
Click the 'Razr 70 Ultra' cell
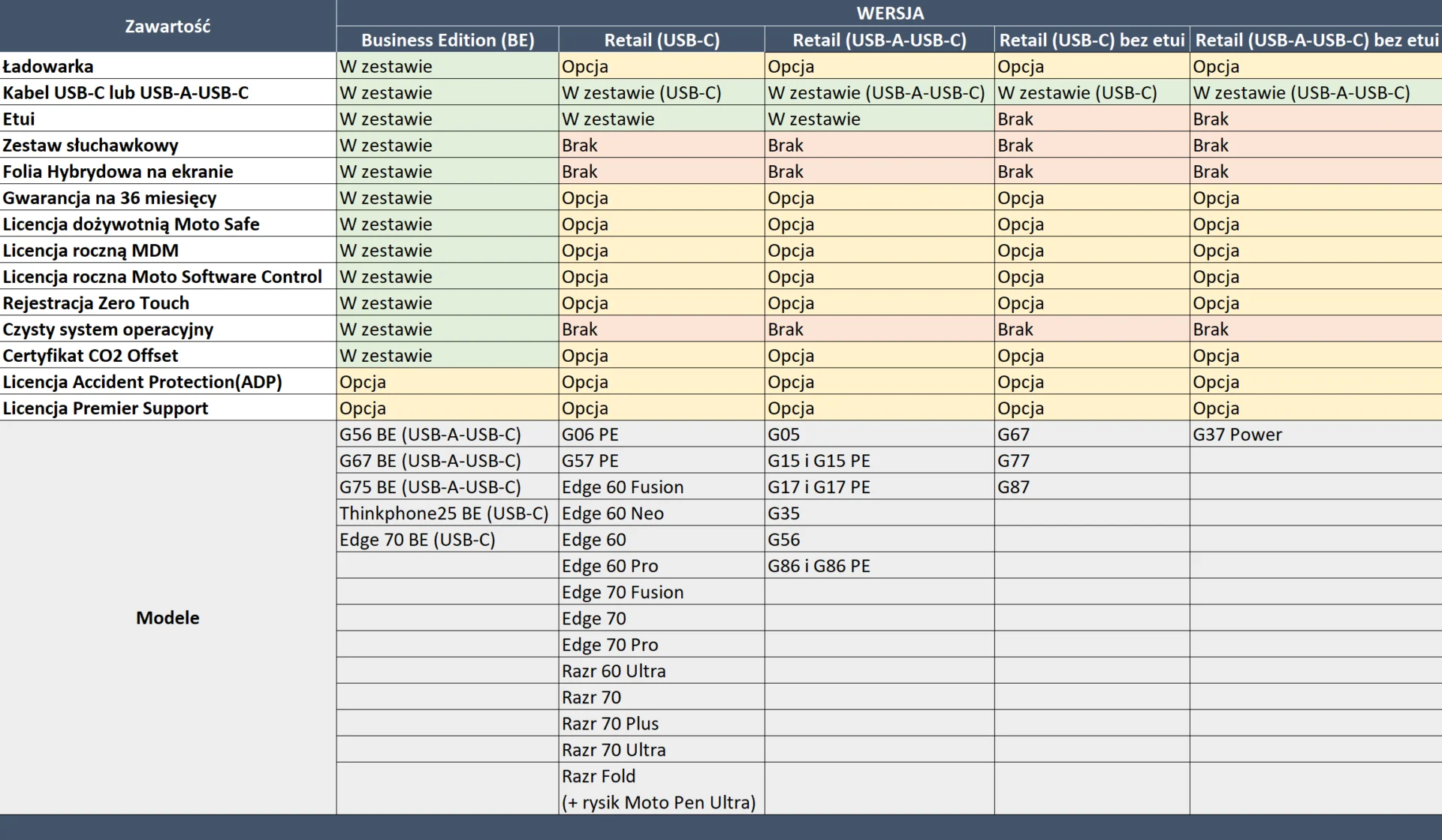662,749
